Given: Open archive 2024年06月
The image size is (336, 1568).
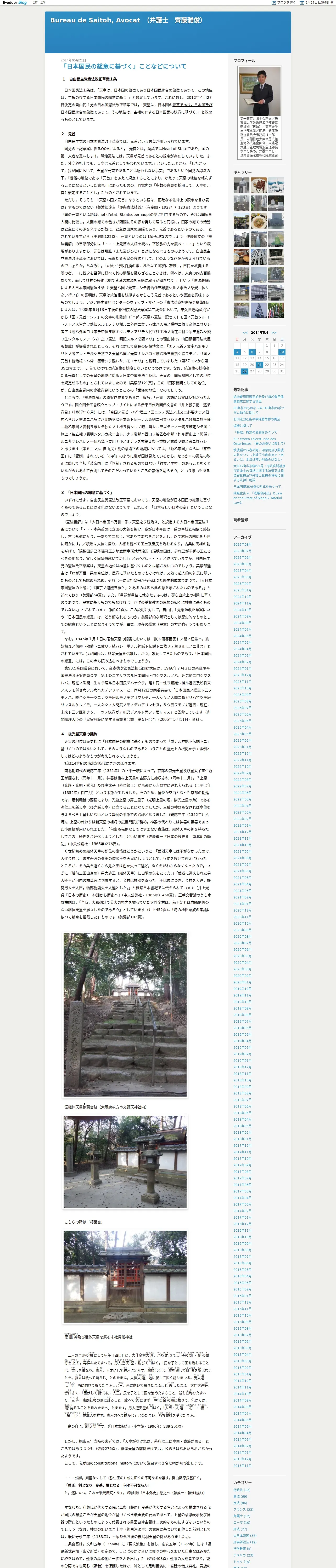Looking at the screenshot, I should click(242, 636).
